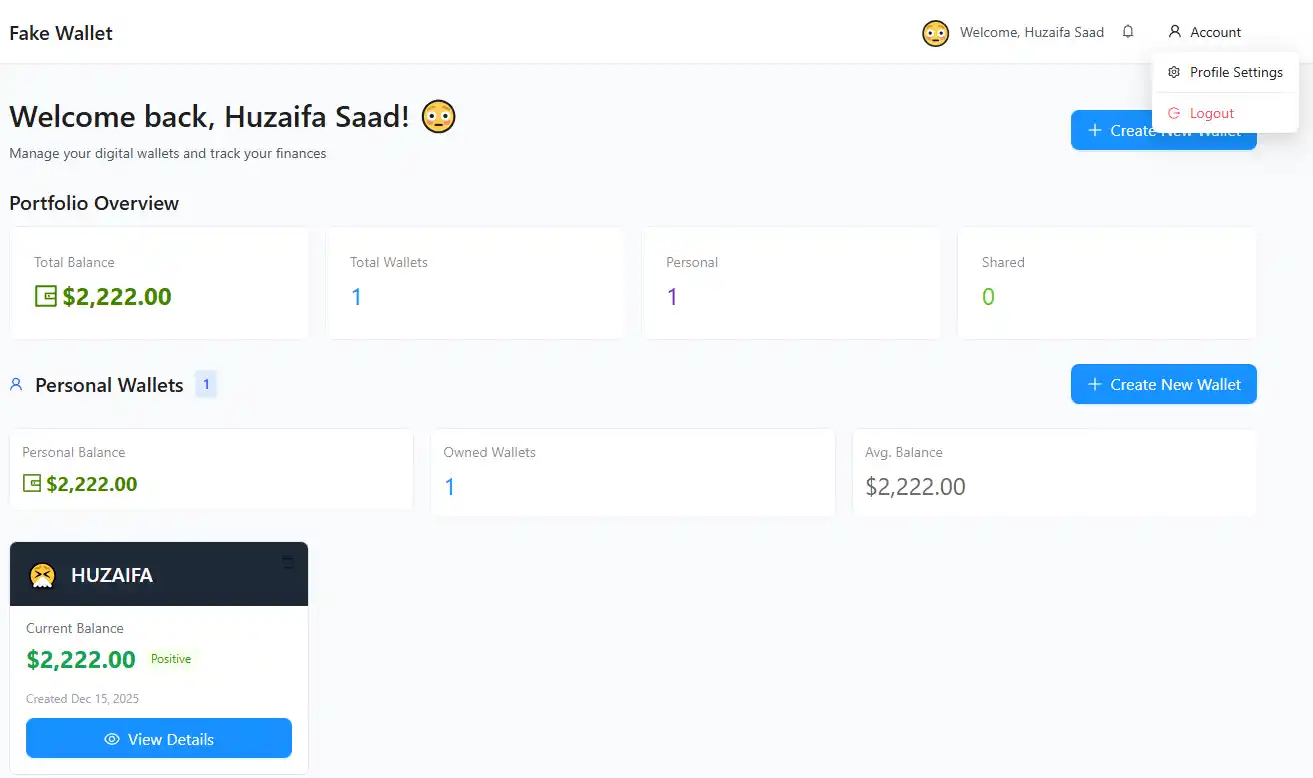Click the Positive status tag

coord(171,659)
